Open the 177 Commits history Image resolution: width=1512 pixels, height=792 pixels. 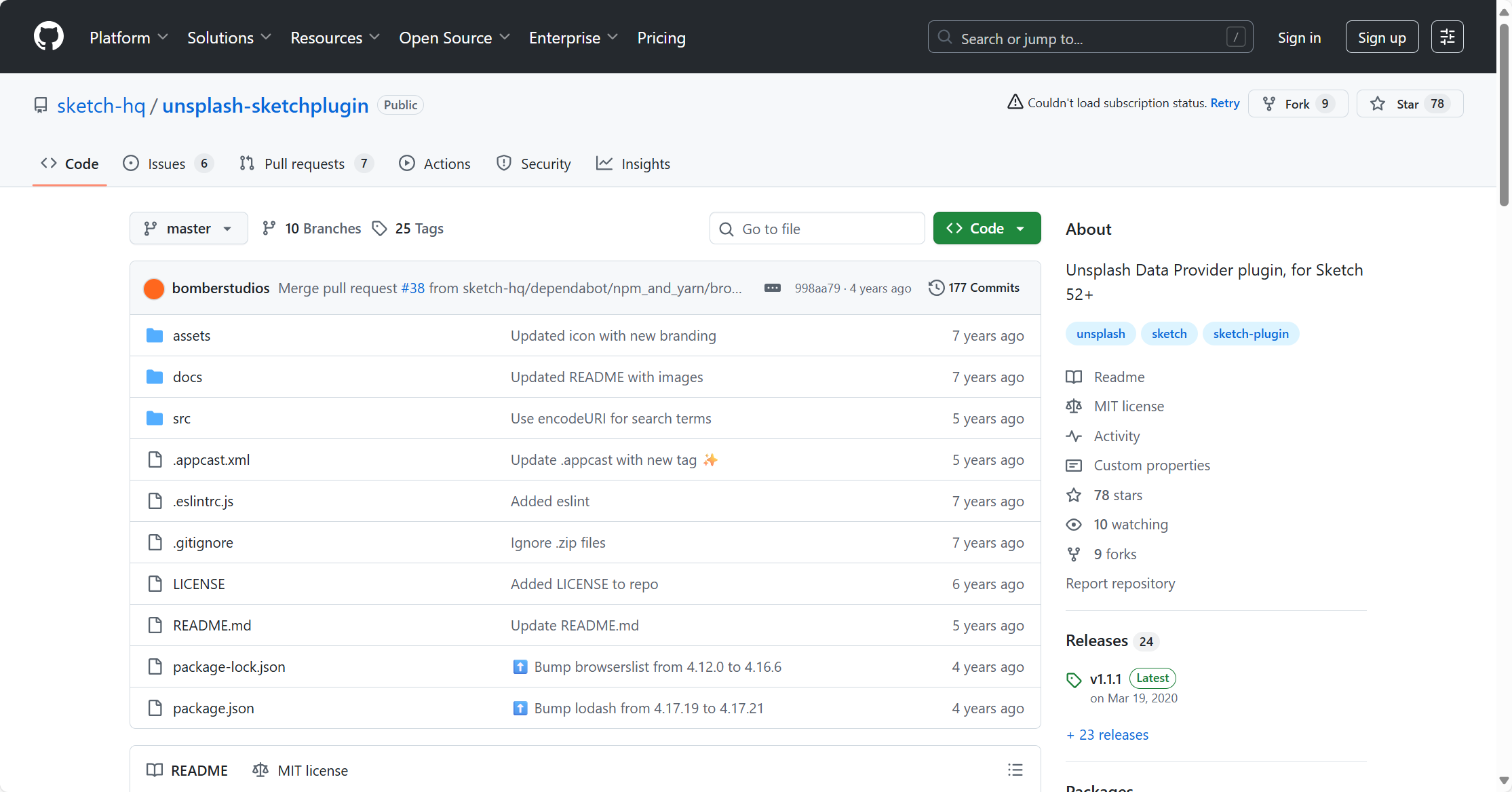click(974, 288)
